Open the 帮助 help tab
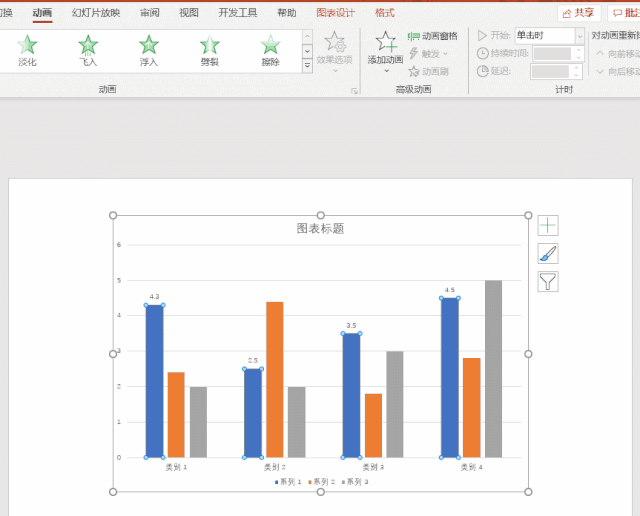 click(287, 13)
